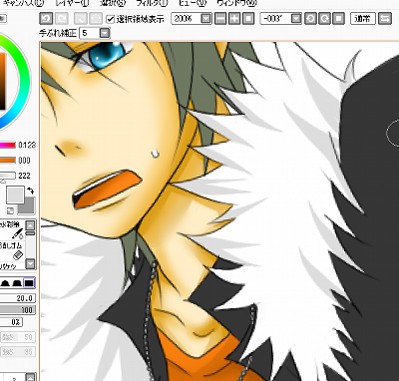Open the zoom percentage dropdown
The height and width of the screenshot is (381, 399).
point(206,18)
